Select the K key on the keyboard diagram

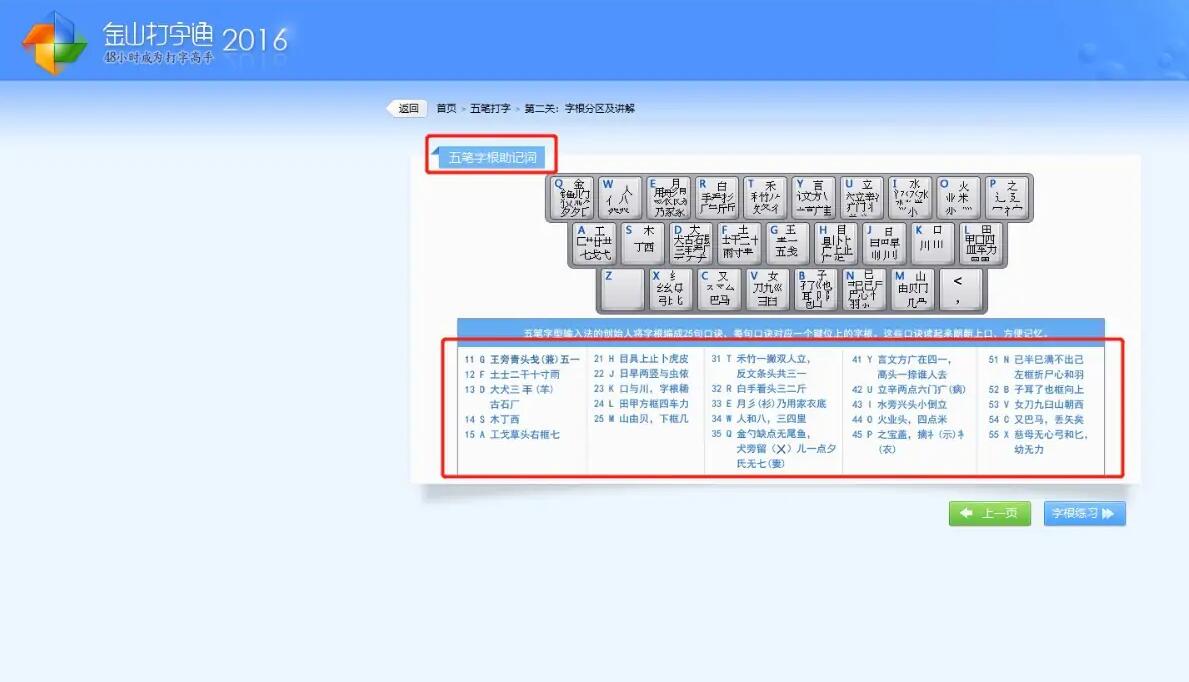pyautogui.click(x=933, y=244)
